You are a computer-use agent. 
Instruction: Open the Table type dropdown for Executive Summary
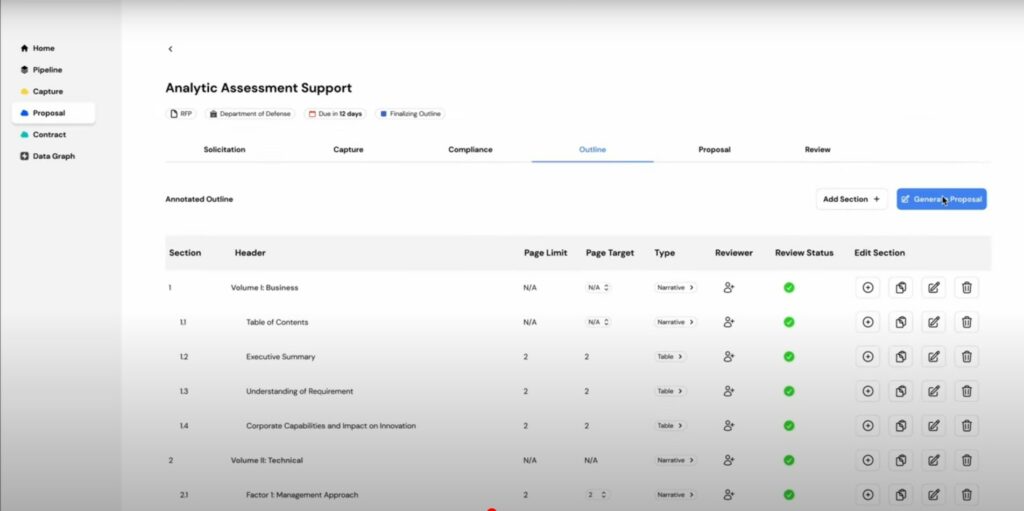[670, 357]
